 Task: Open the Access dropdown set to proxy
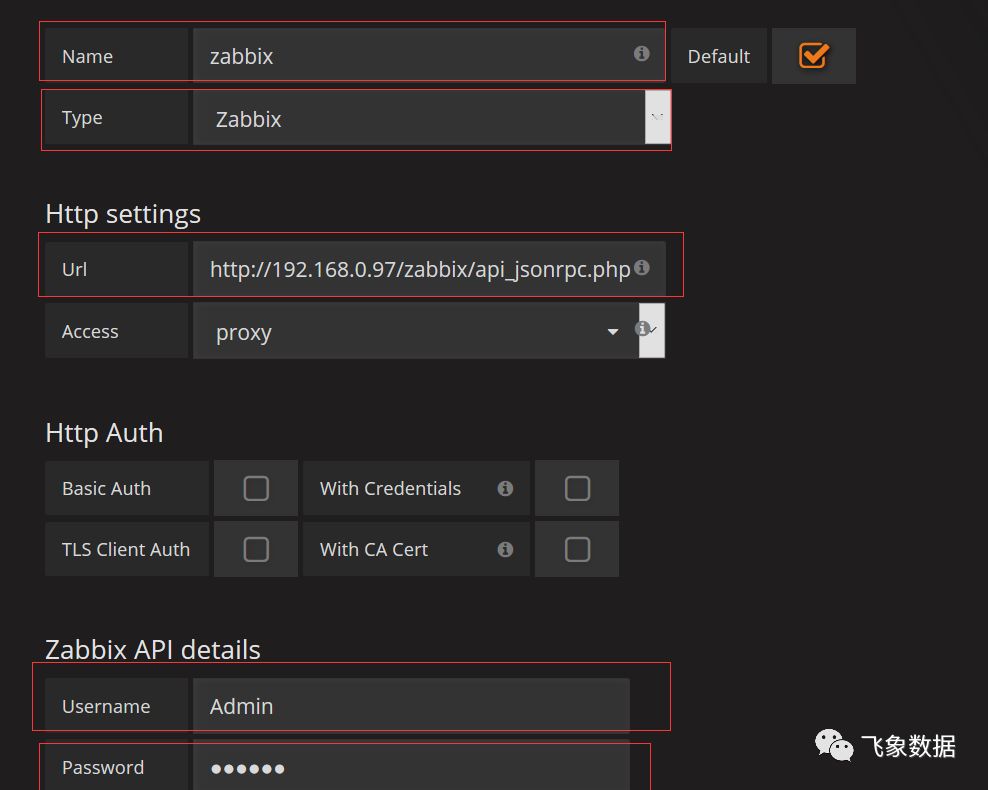pos(428,331)
